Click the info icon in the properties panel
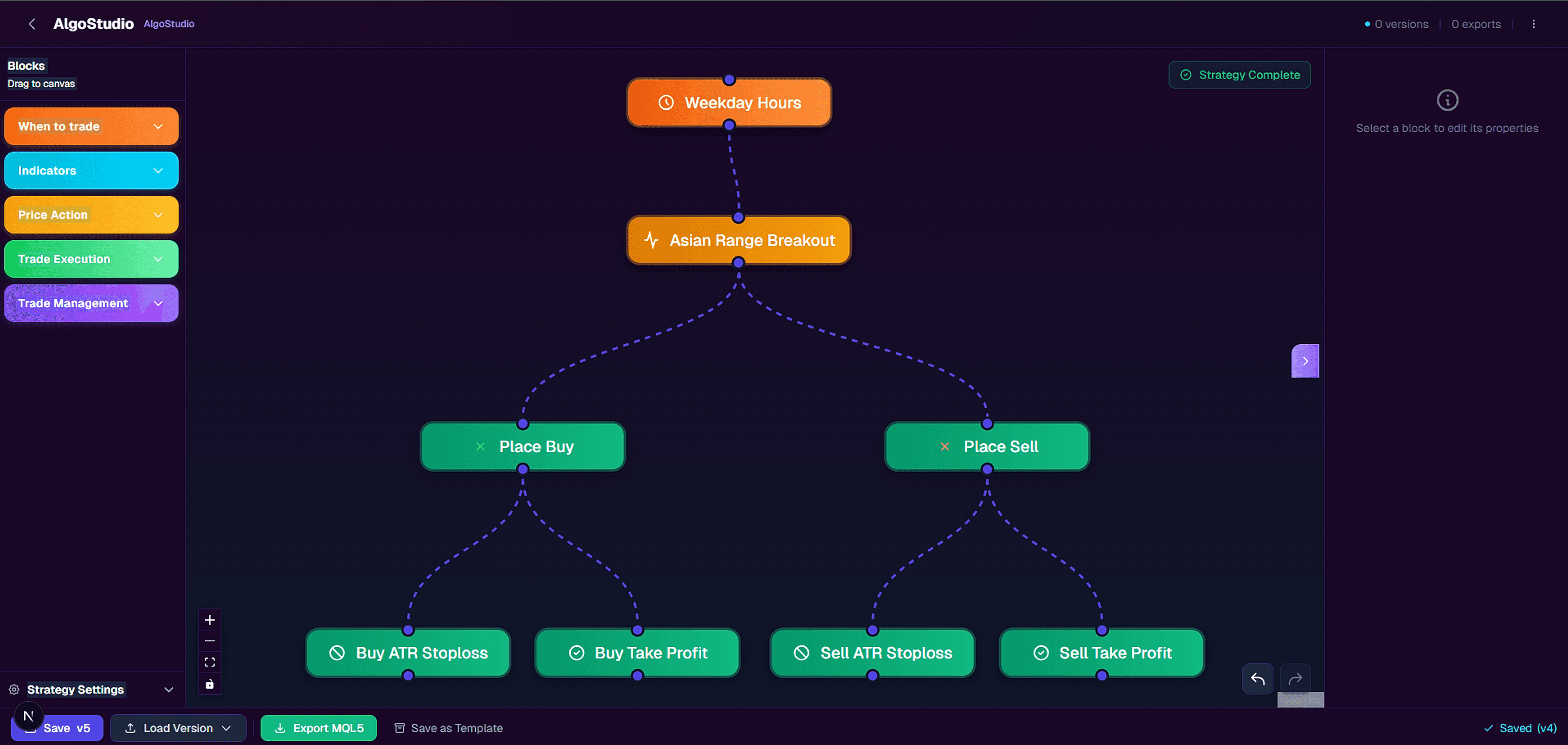The image size is (1568, 745). click(x=1448, y=100)
